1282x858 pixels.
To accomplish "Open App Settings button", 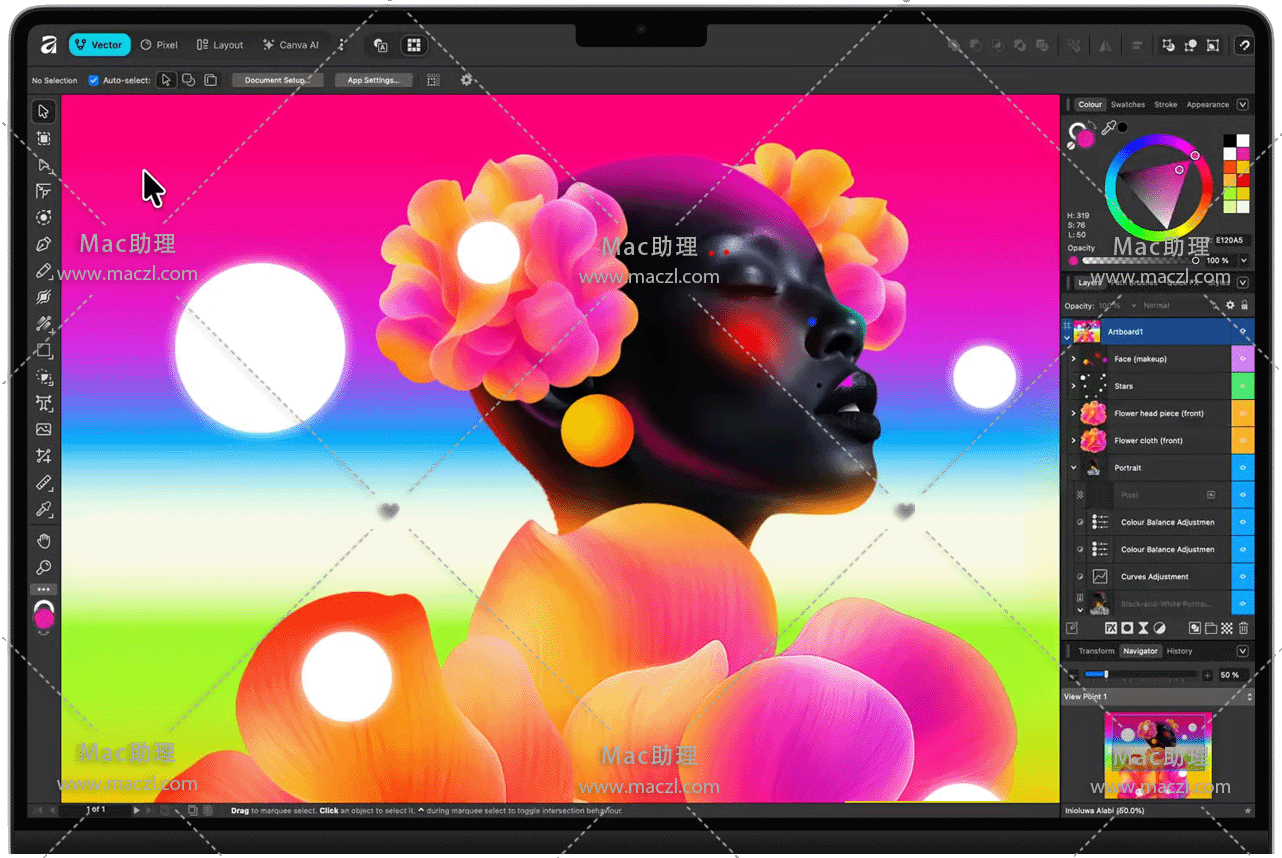I will [x=373, y=81].
